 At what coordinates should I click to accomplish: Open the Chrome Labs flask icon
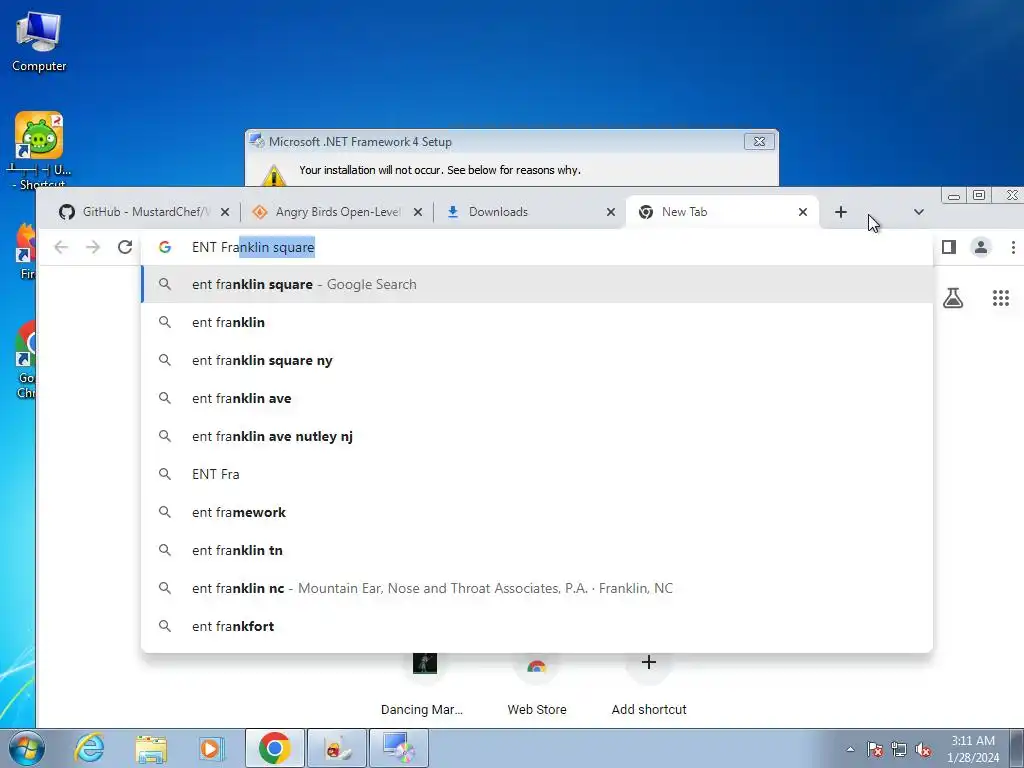pos(953,298)
